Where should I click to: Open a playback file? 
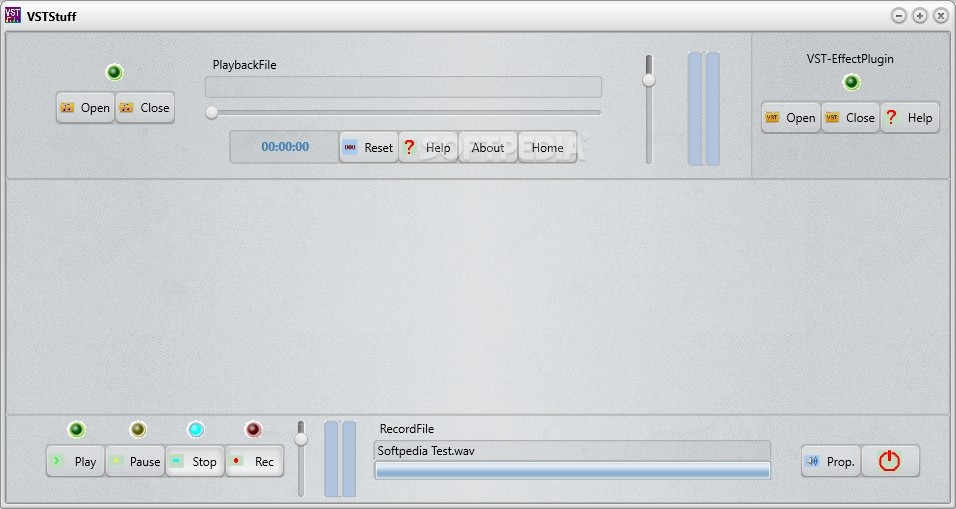pyautogui.click(x=85, y=108)
